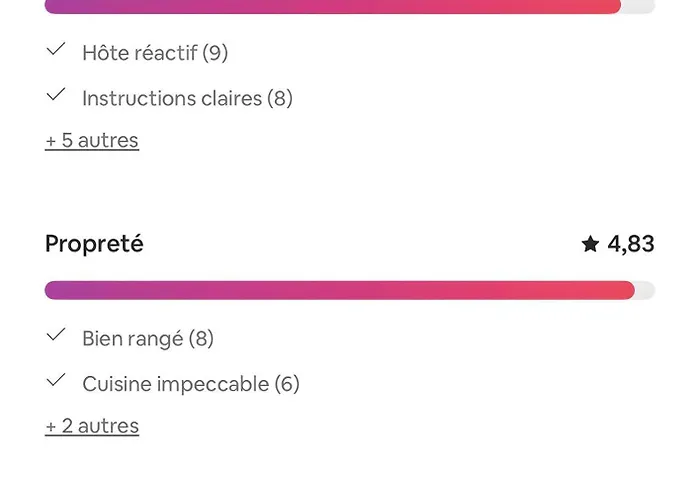Select the 'Instructions claires' label text

click(171, 98)
